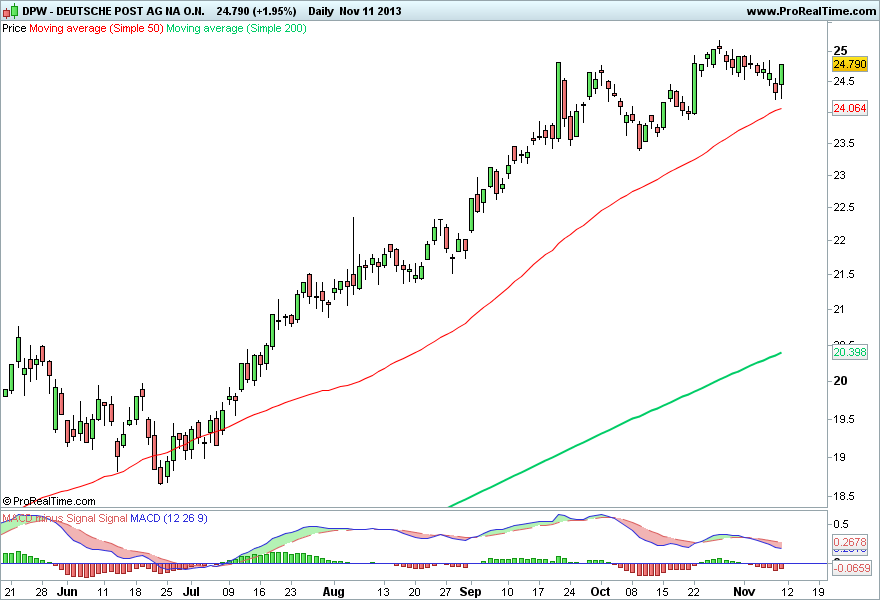
Task: Click the 24.790 (+1.95%) quote in header
Action: tap(256, 11)
